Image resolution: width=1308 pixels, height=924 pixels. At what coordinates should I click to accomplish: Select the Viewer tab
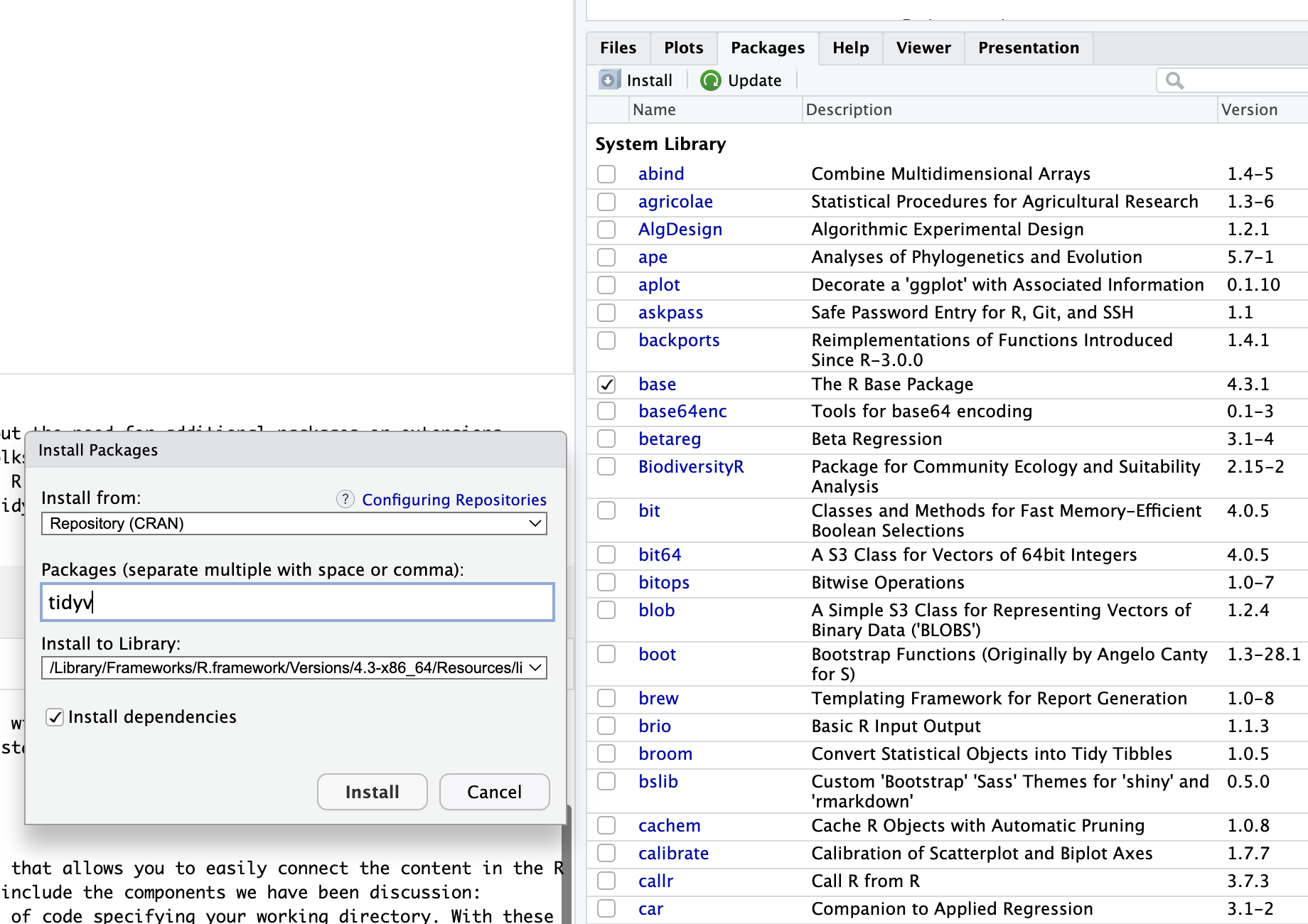tap(923, 48)
